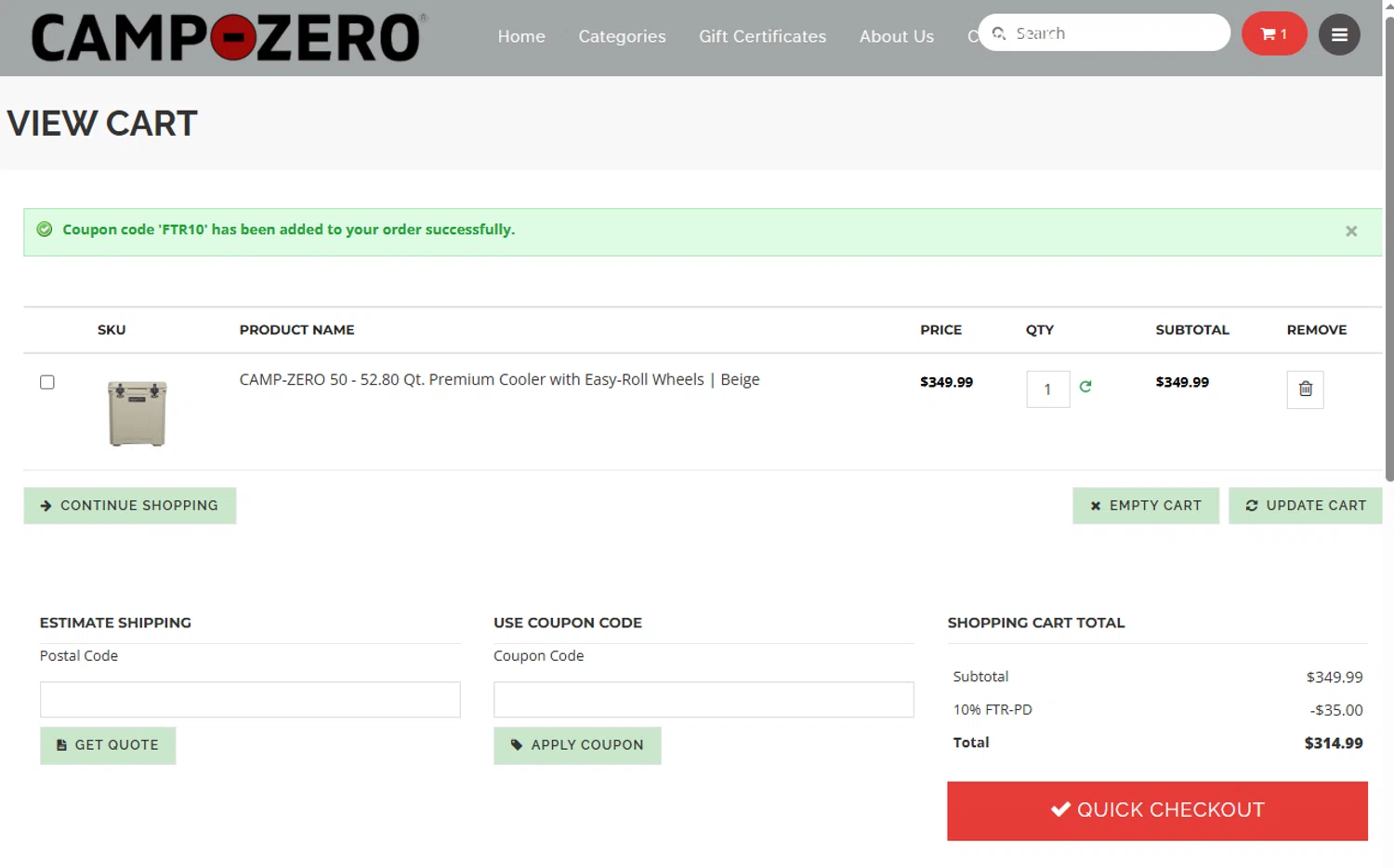This screenshot has height=868, width=1394.
Task: Click the Apply Coupon button
Action: tap(577, 745)
